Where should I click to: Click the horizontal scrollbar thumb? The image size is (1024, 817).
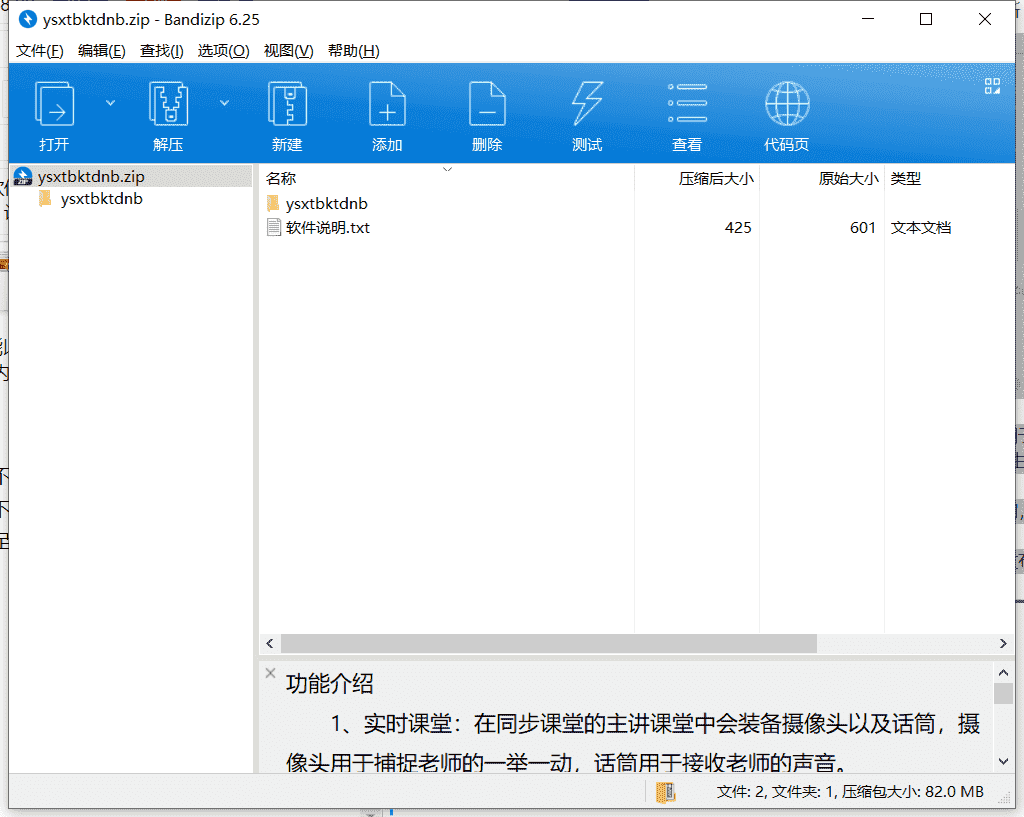point(549,643)
